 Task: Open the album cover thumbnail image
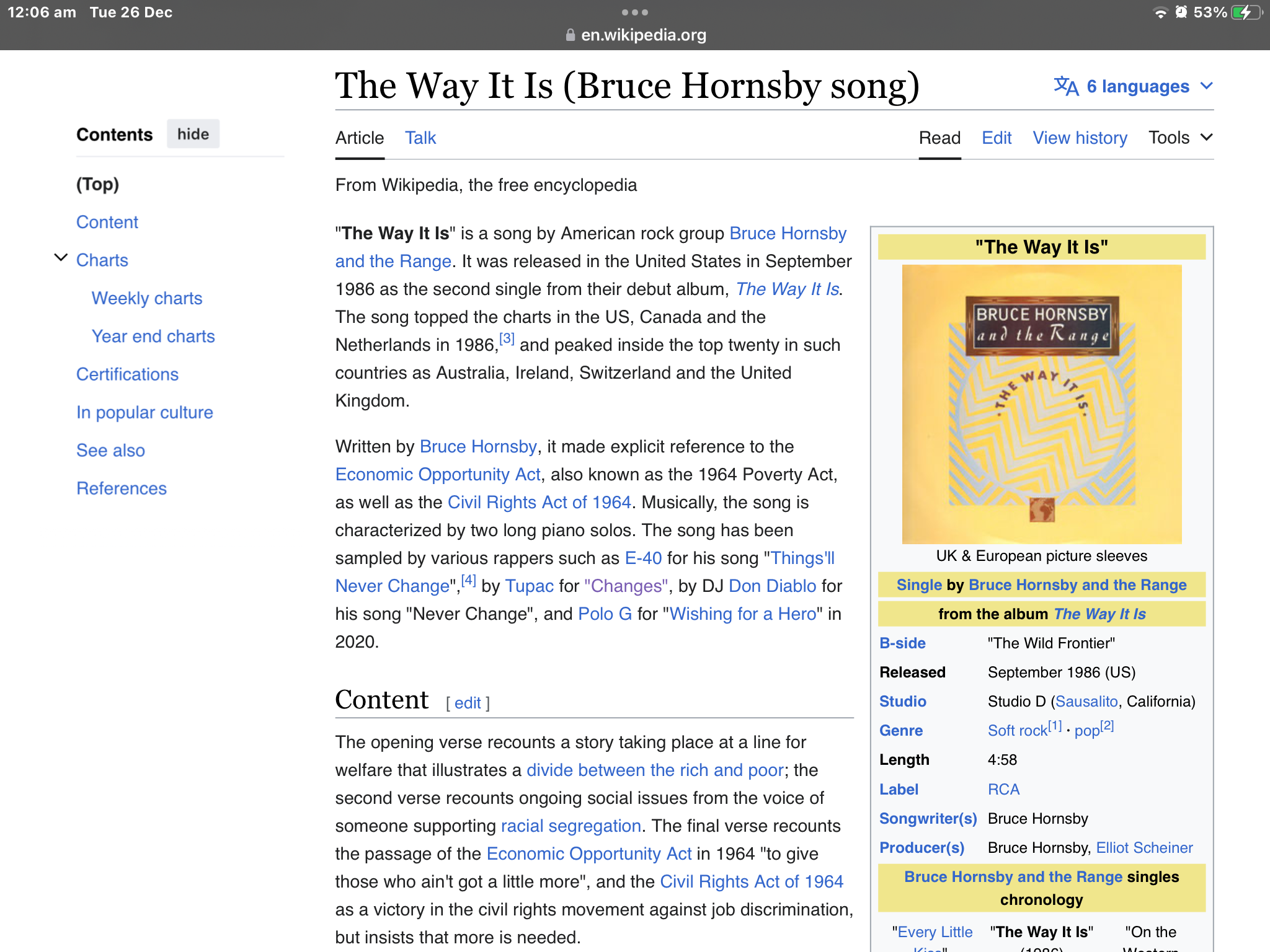pyautogui.click(x=1042, y=404)
